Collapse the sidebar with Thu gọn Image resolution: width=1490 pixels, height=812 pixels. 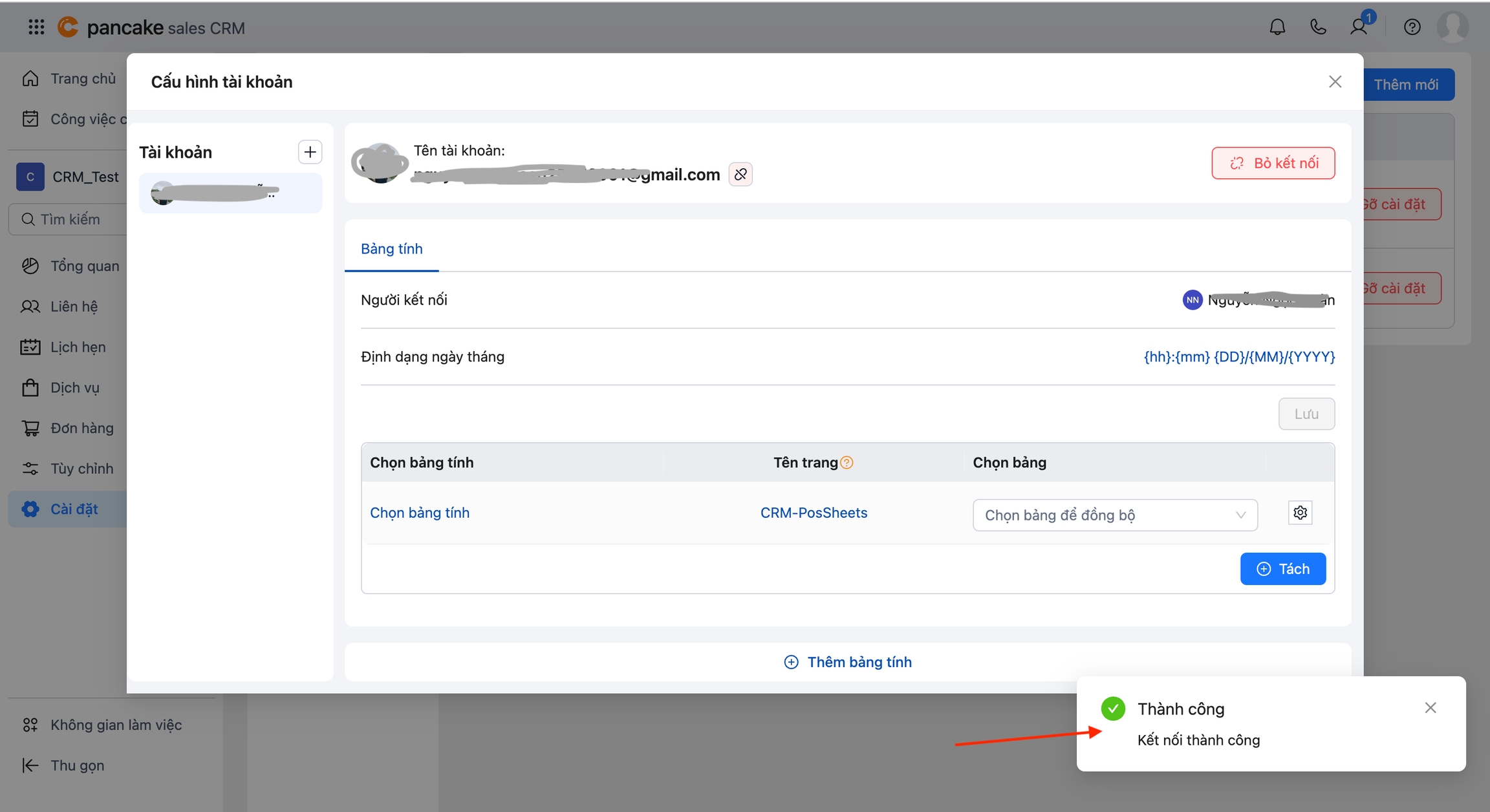click(63, 765)
